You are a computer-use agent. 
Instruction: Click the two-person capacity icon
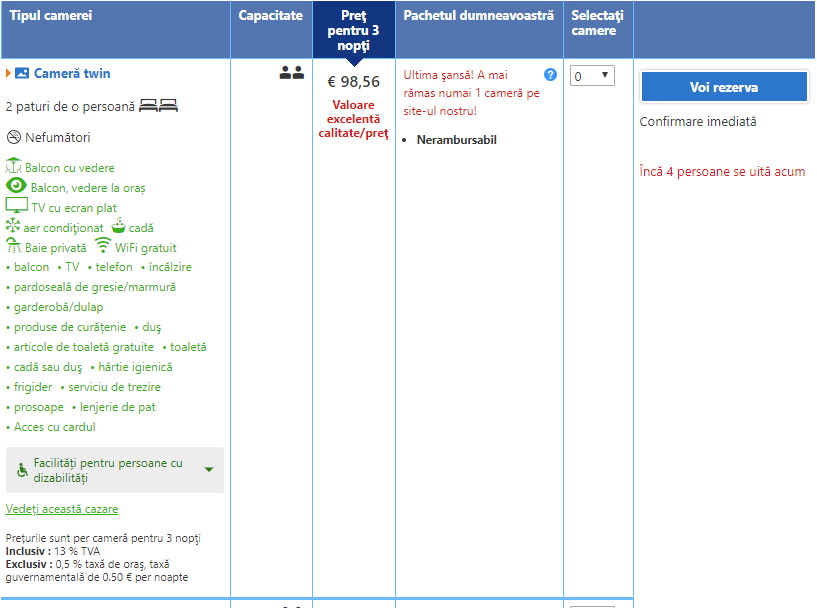[291, 73]
